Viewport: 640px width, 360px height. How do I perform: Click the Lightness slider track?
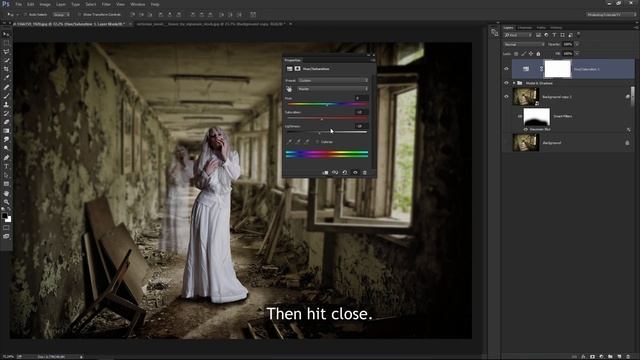point(327,132)
